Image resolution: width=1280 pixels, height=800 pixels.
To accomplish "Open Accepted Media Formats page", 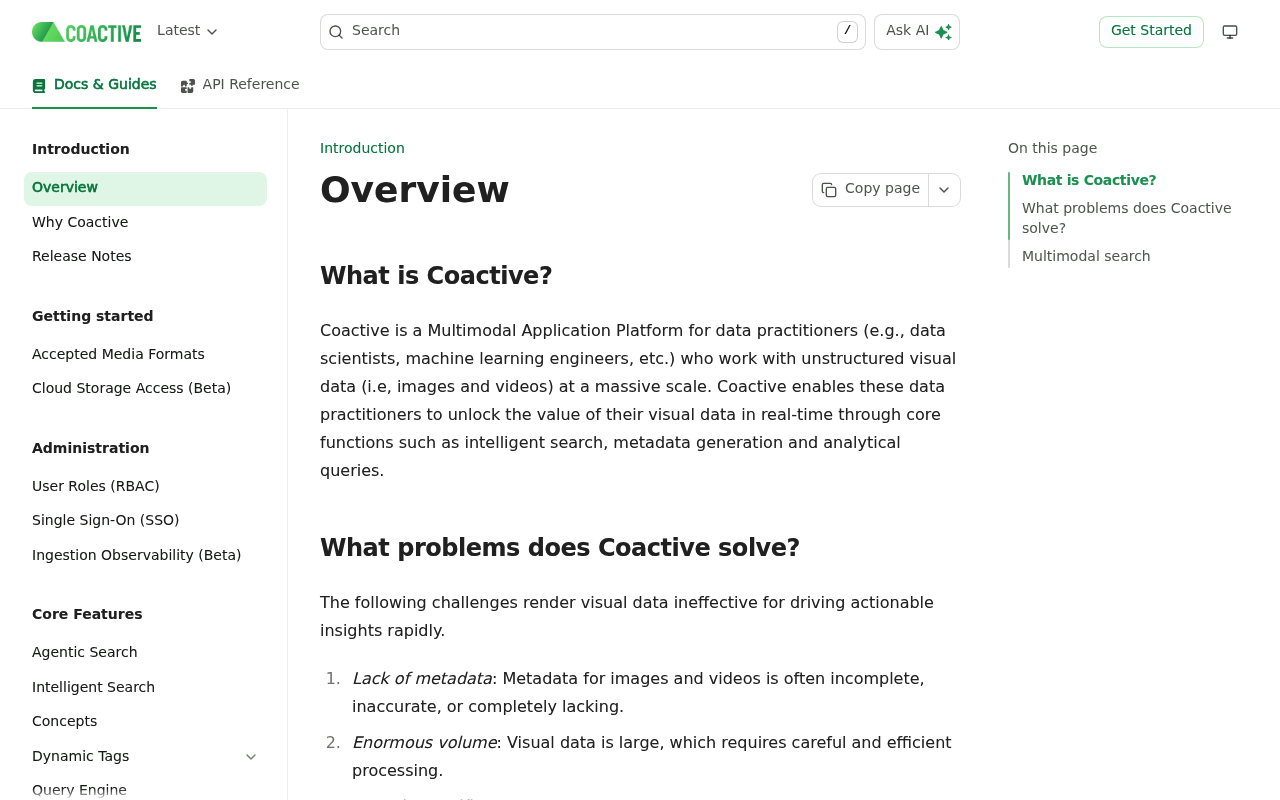I will click(145, 355).
